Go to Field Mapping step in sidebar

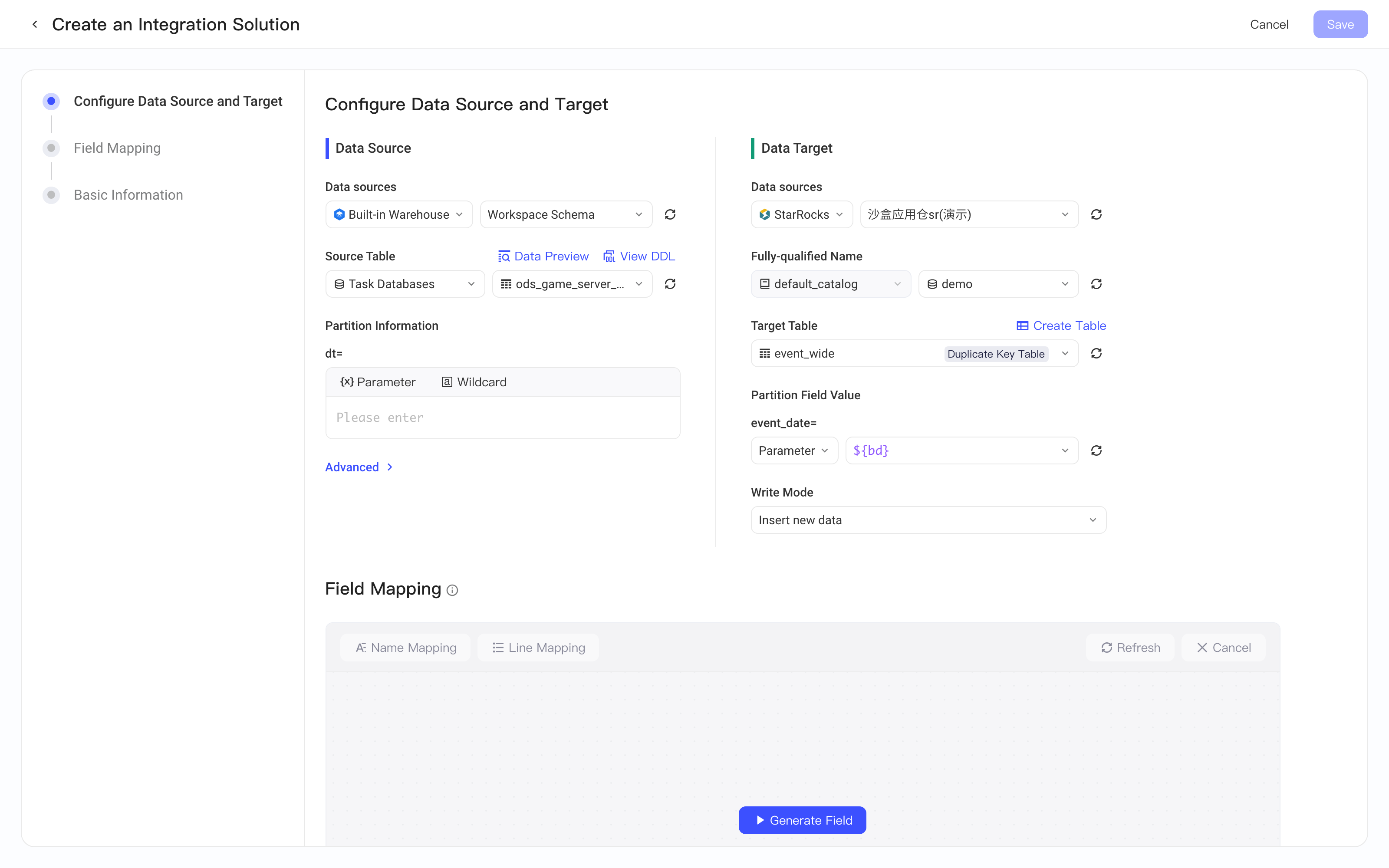point(117,148)
